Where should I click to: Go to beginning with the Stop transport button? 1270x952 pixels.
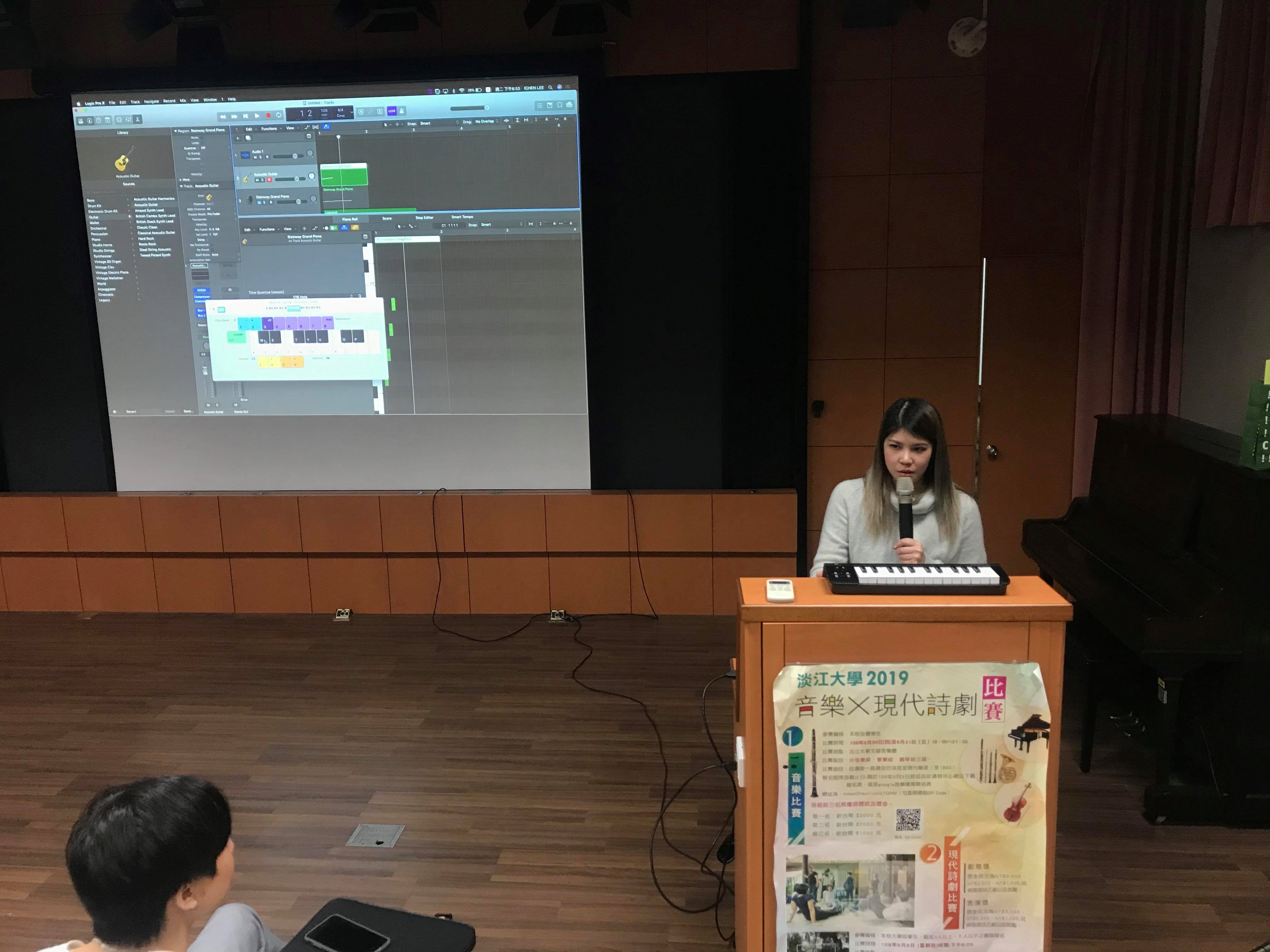[246, 116]
